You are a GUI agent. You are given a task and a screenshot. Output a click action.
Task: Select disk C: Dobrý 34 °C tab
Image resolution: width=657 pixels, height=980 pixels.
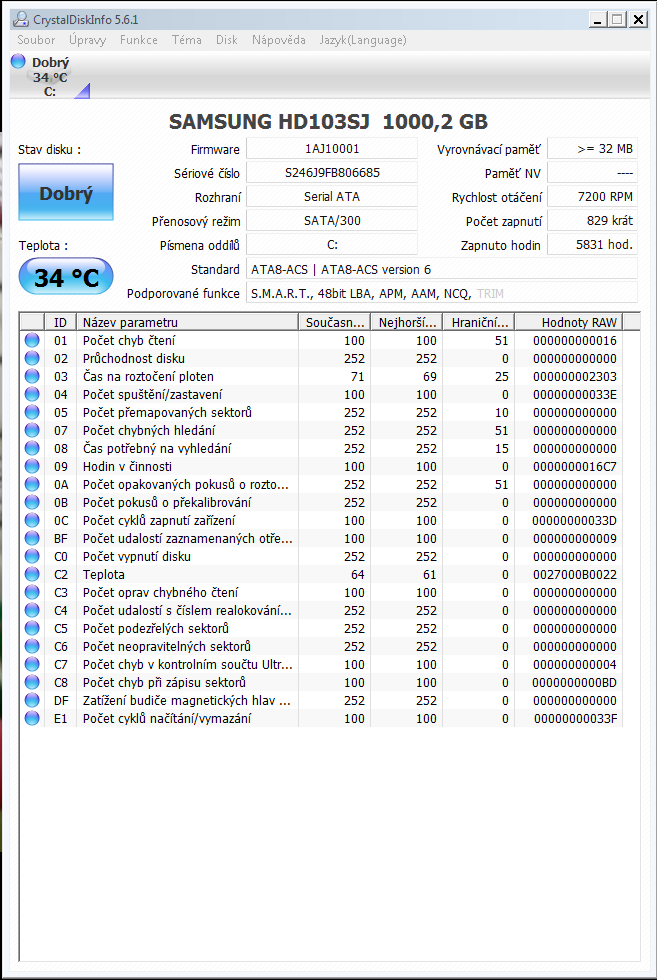(50, 76)
